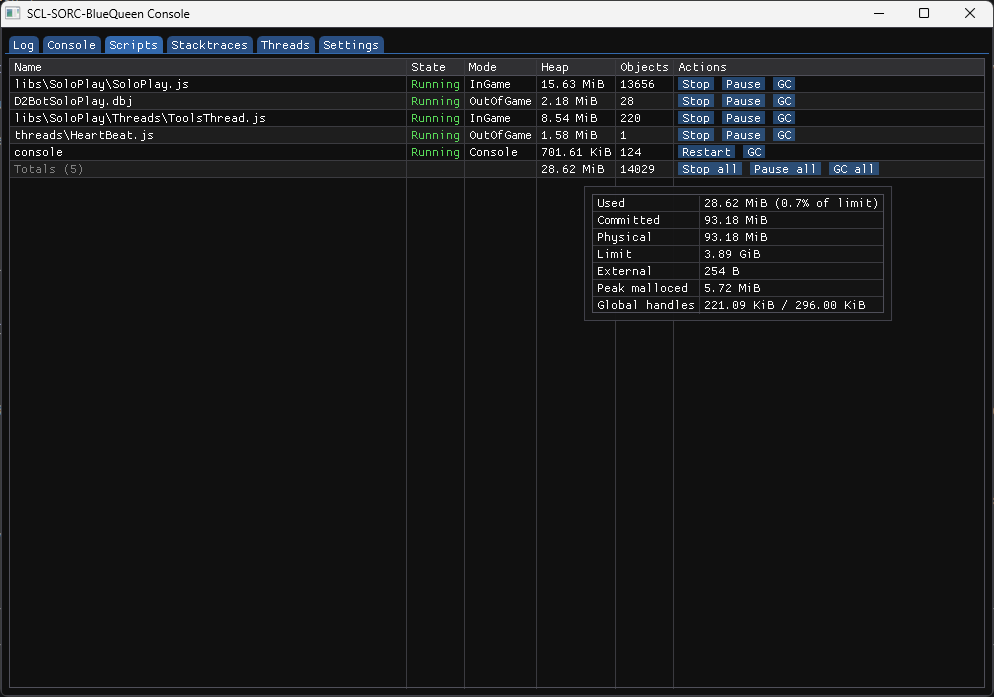Select the D2BotSoloPlay.dbj row name
Screen dimensions: 994x697
pos(74,101)
